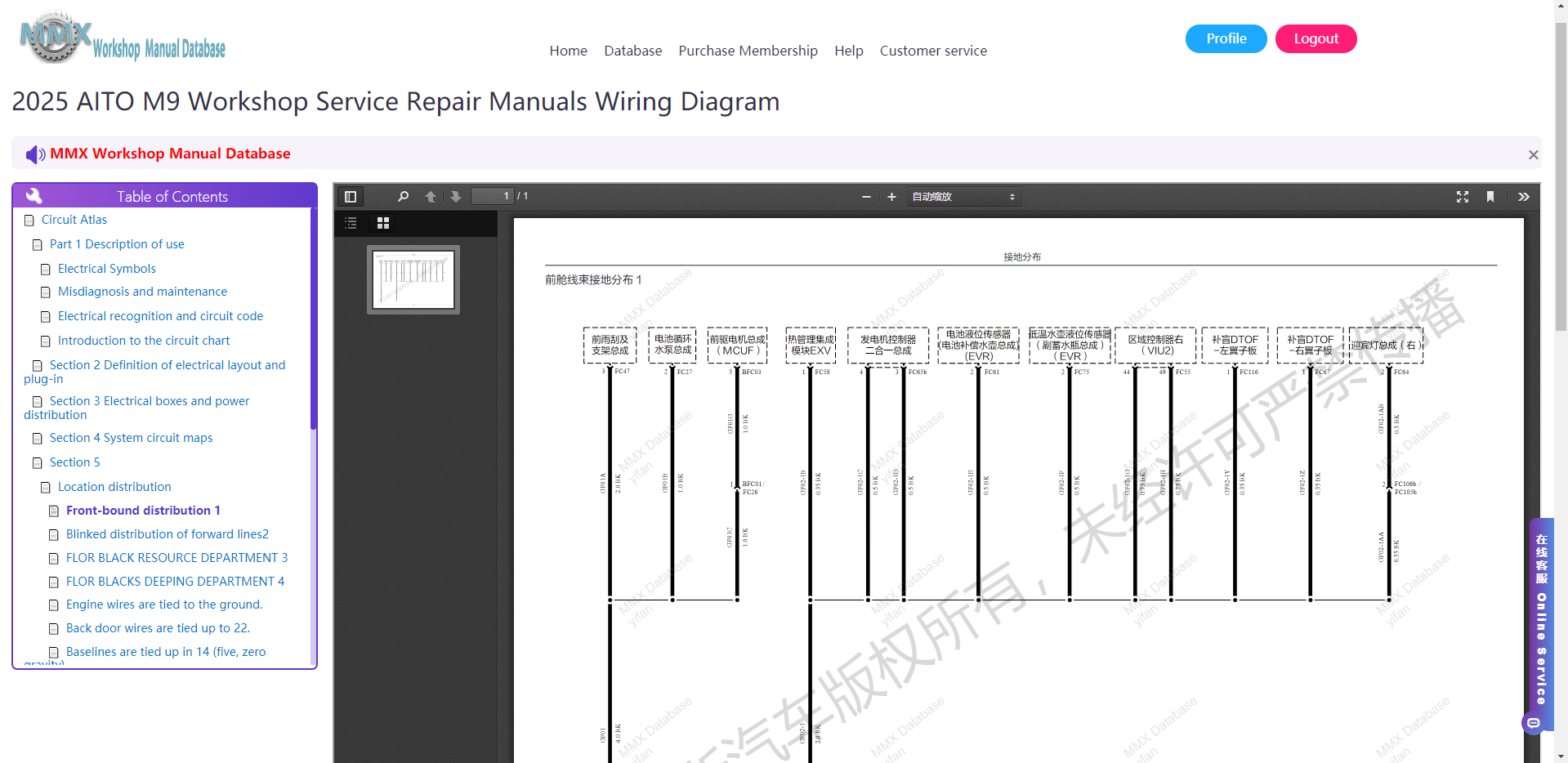Dismiss the MMX announcement banner
The height and width of the screenshot is (763, 1568).
coord(1534,155)
